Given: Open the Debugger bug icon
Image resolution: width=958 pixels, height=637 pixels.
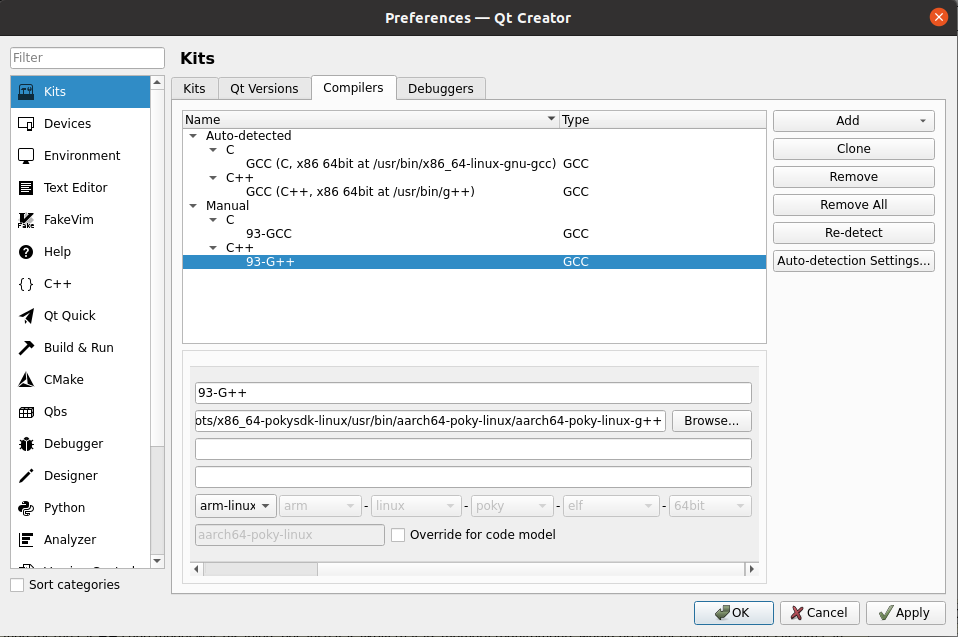Looking at the screenshot, I should pyautogui.click(x=27, y=444).
